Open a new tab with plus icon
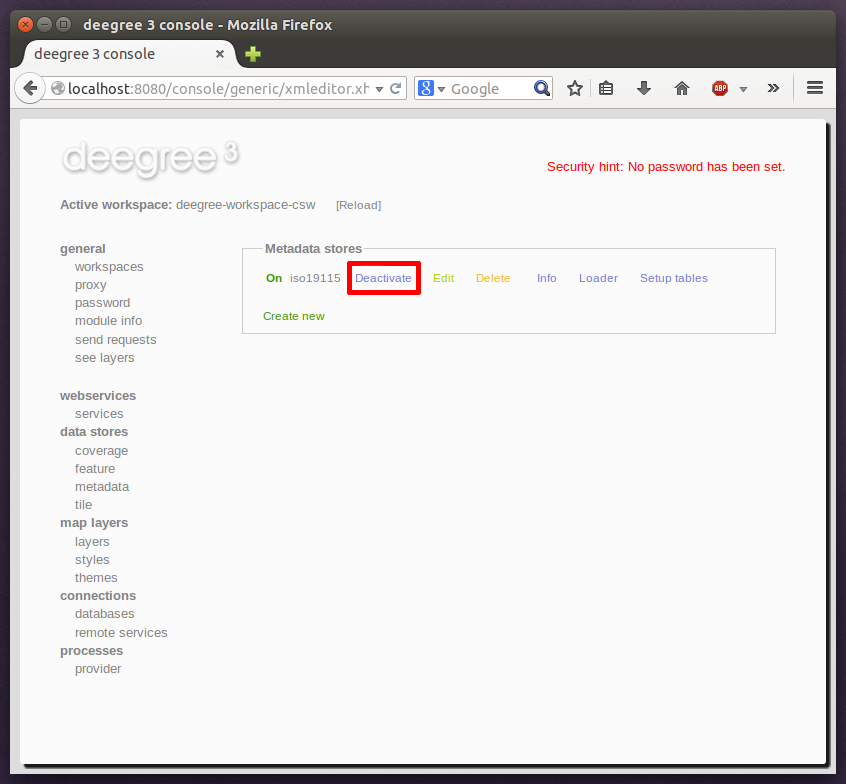Image resolution: width=846 pixels, height=784 pixels. [254, 54]
